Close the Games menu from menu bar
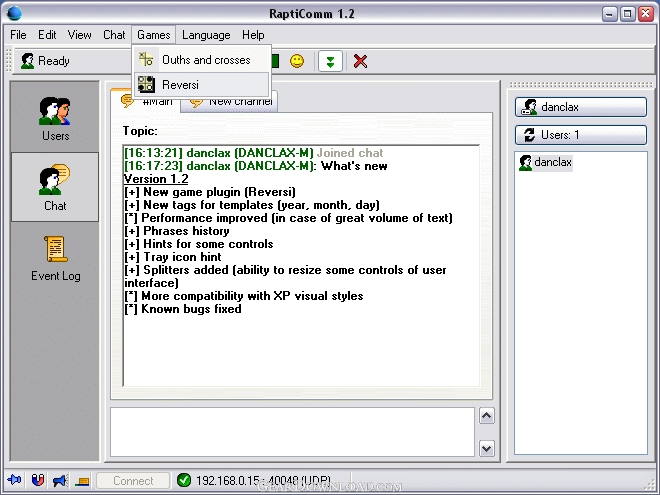Screen dimensions: 660x495 [154, 35]
